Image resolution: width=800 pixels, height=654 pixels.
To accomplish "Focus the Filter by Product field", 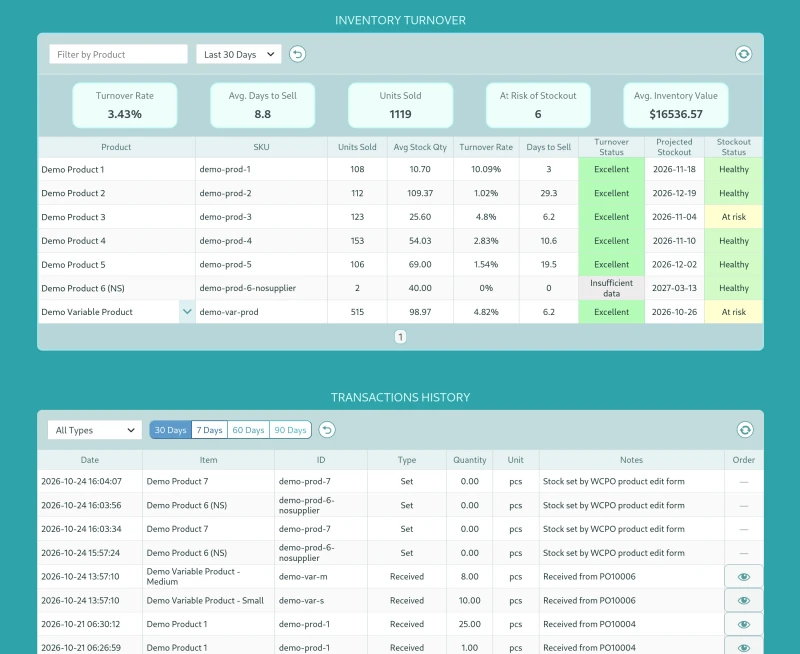I will pyautogui.click(x=118, y=55).
